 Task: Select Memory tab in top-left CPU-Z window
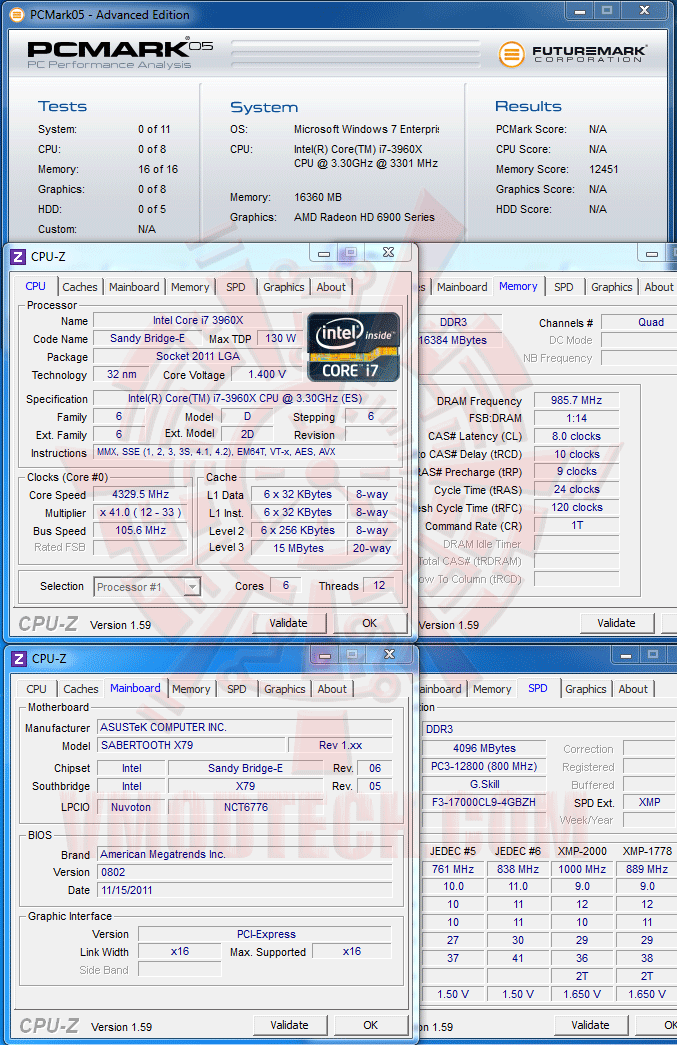tap(190, 287)
